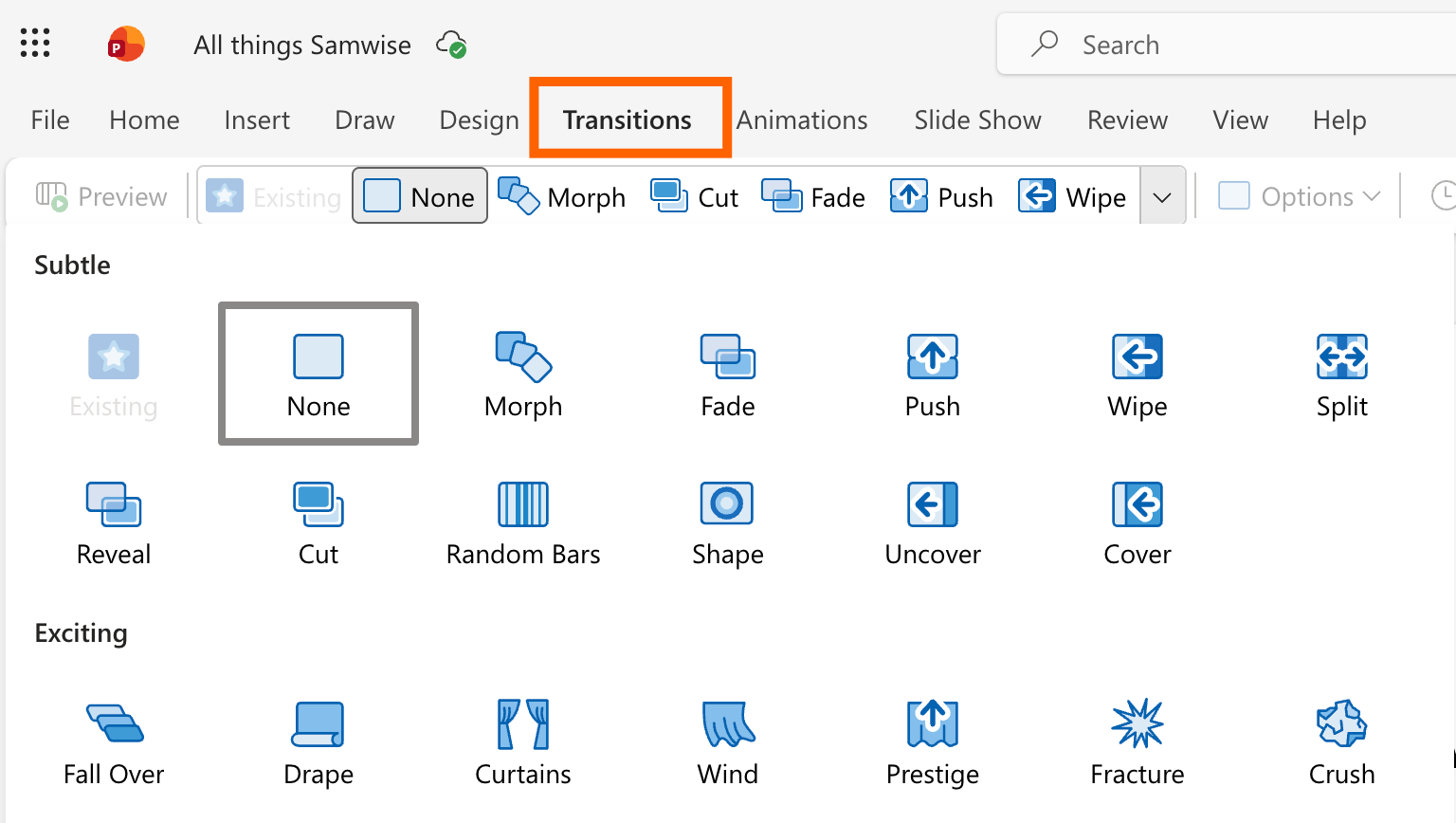Open the Slide Show tab

pyautogui.click(x=977, y=120)
